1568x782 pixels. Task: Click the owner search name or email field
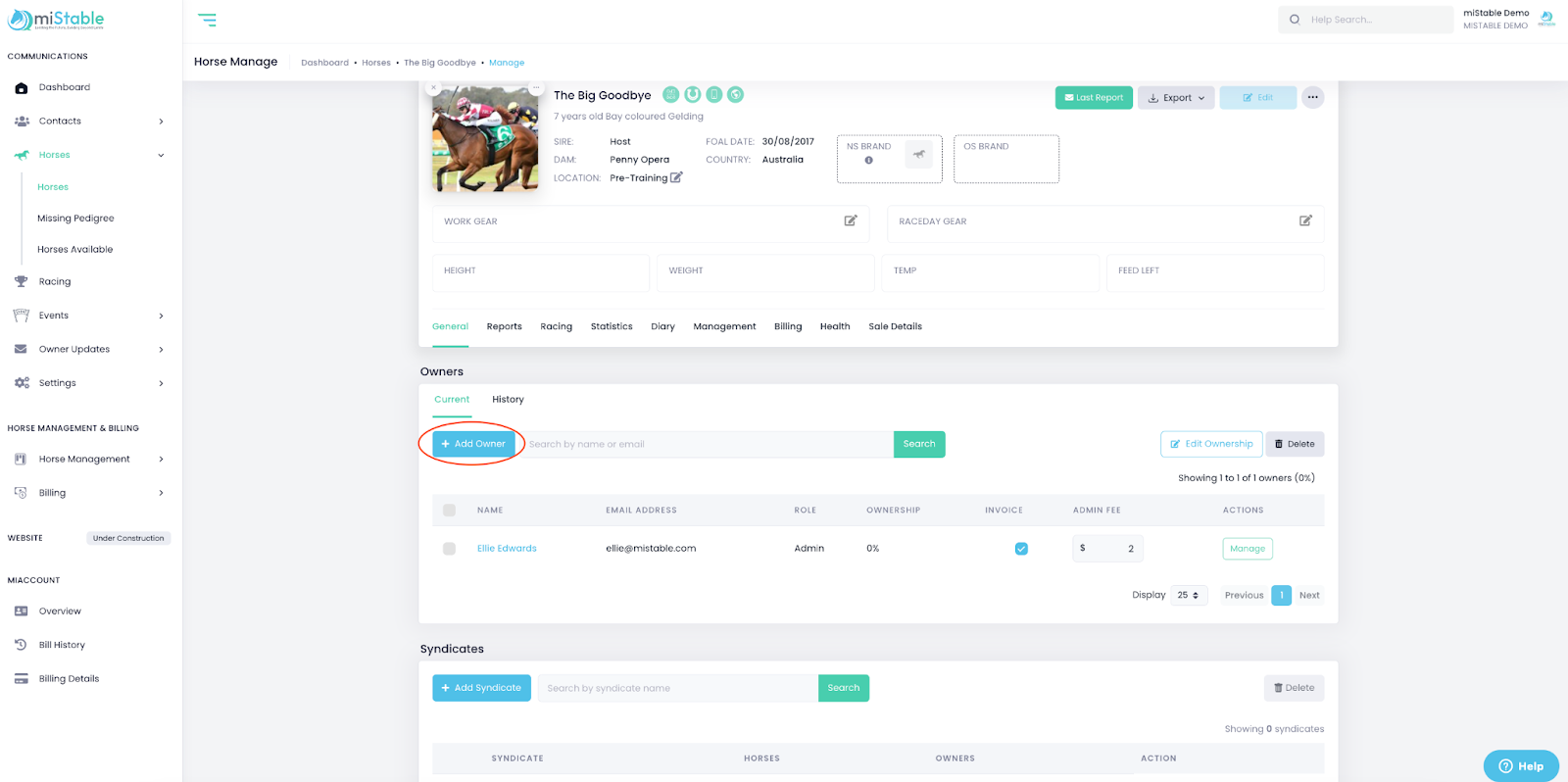click(x=706, y=445)
